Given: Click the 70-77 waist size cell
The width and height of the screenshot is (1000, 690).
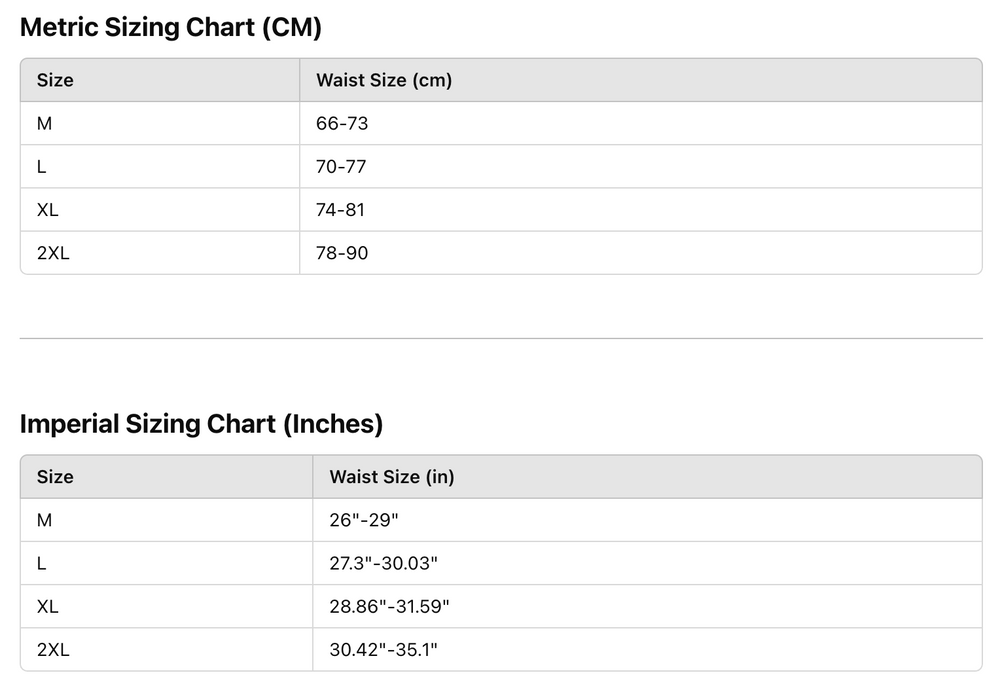Looking at the screenshot, I should click(341, 167).
